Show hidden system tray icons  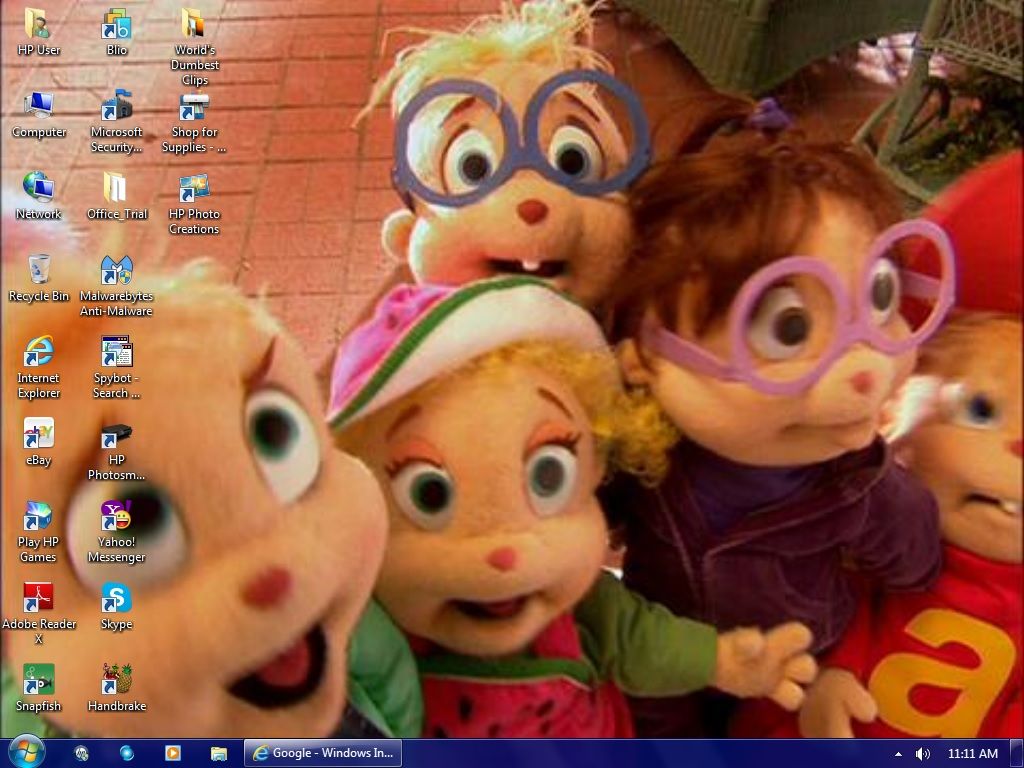point(899,754)
